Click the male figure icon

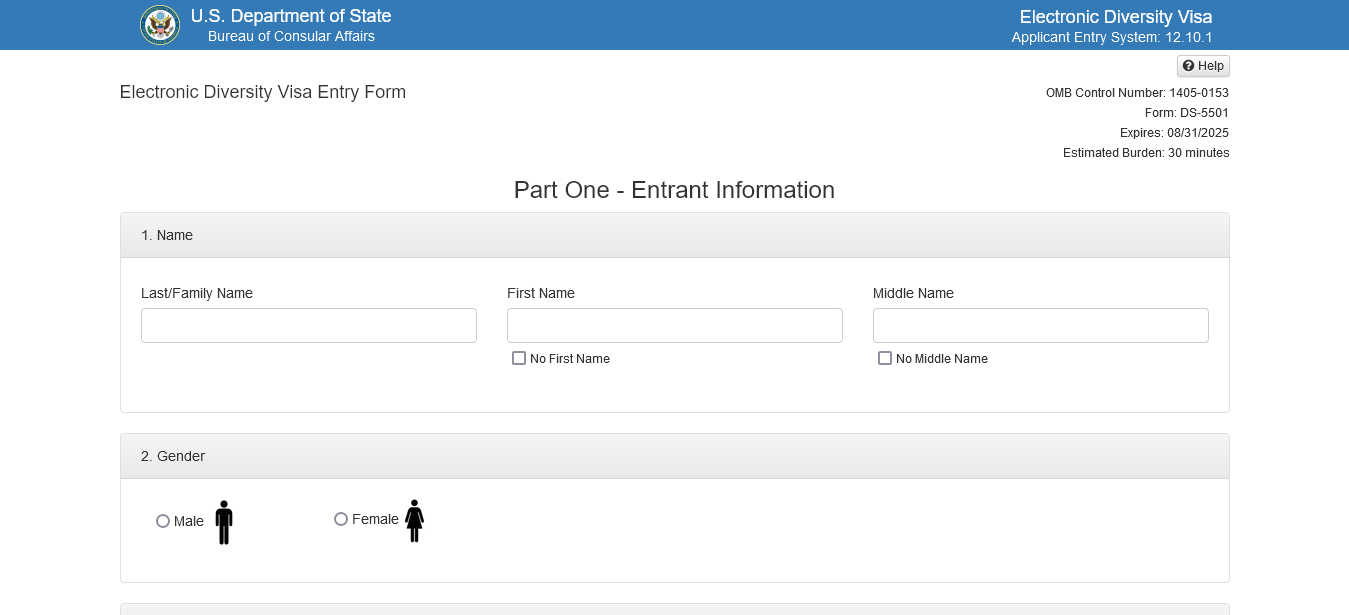(224, 522)
